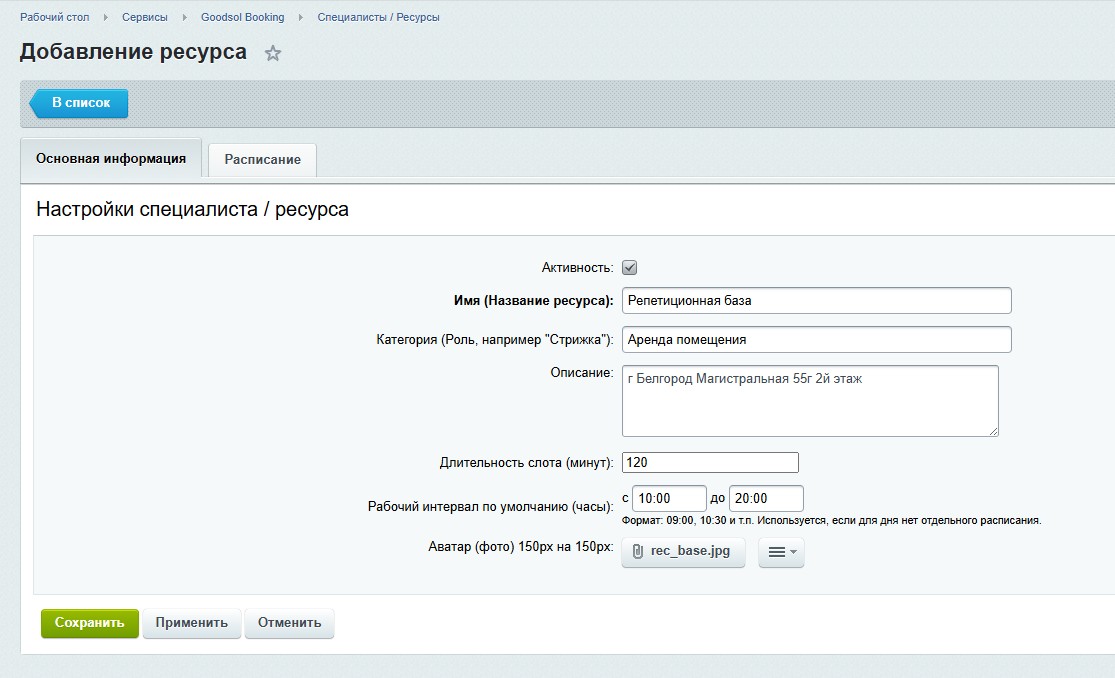Image resolution: width=1115 pixels, height=678 pixels.
Task: Focus slot duration field with 120
Action: [710, 462]
